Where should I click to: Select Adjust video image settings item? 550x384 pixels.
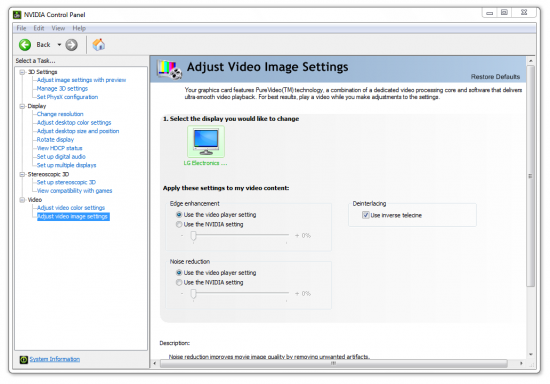click(73, 216)
